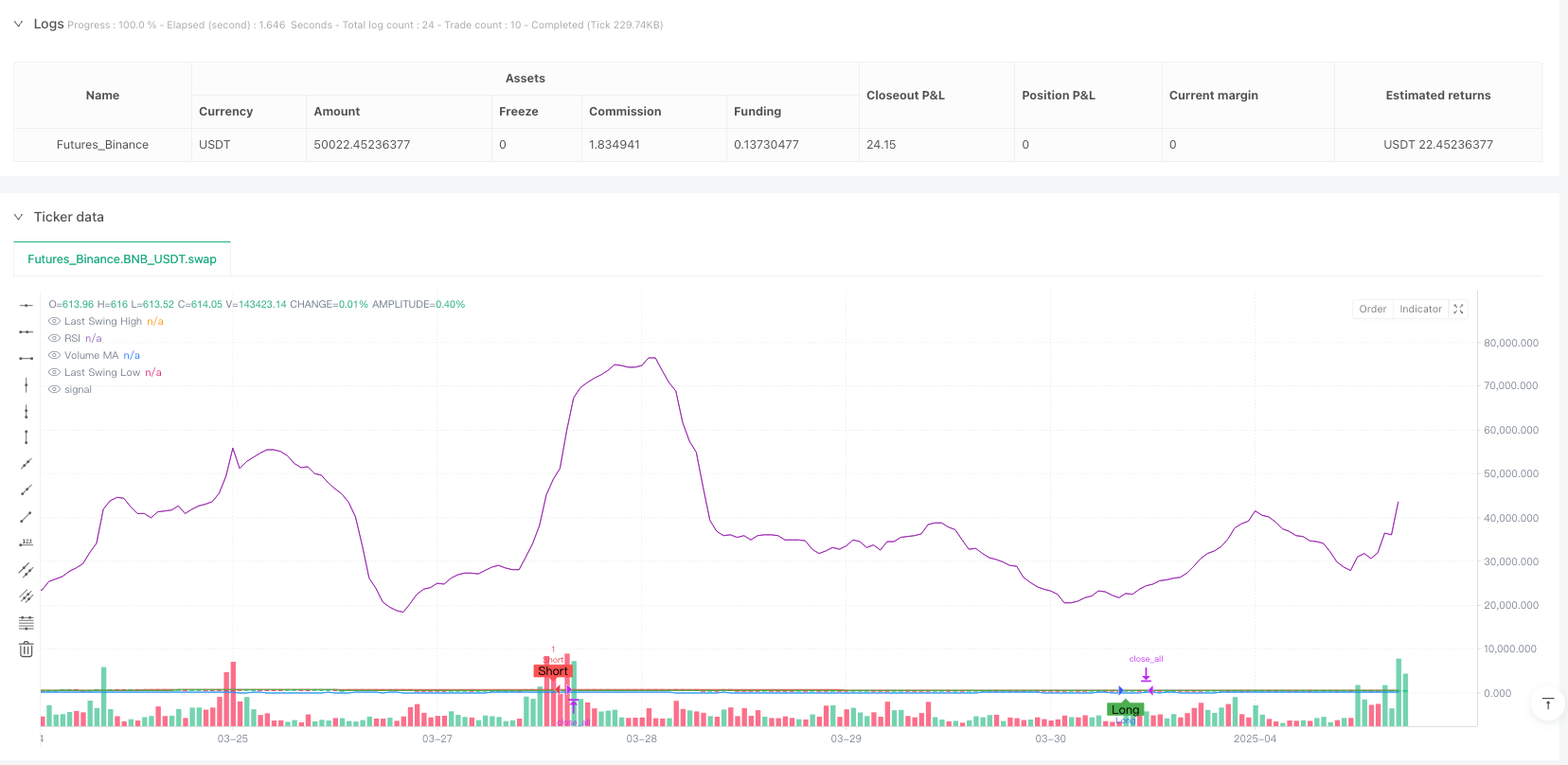
Task: Click the Order button on chart
Action: [x=1372, y=309]
